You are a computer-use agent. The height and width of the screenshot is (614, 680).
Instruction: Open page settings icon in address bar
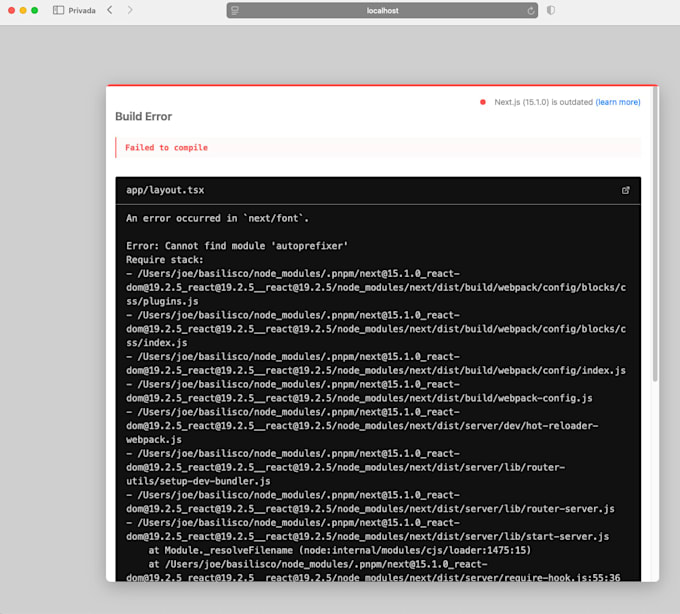pyautogui.click(x=235, y=10)
